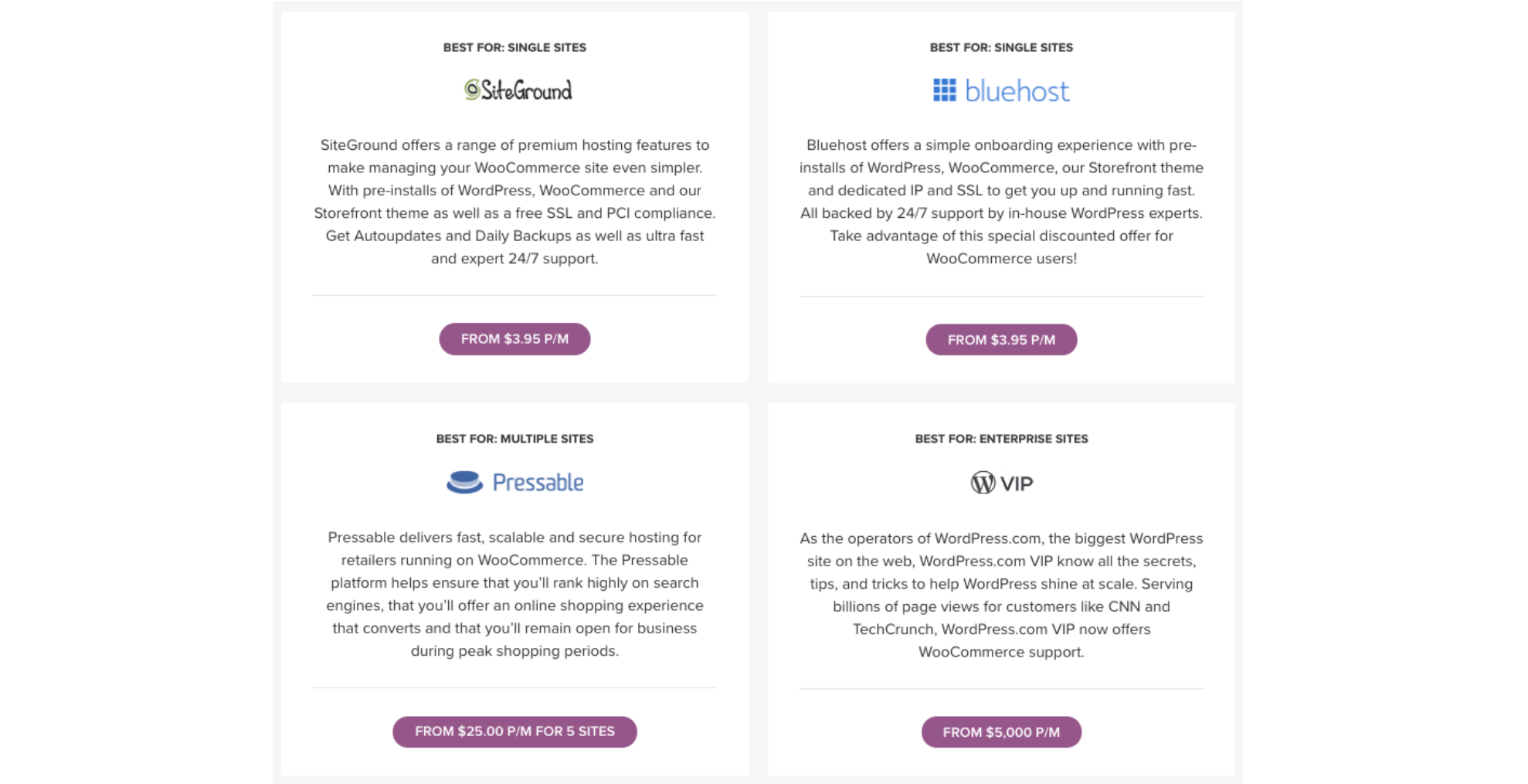Click the bluehost blue grid icon
The image size is (1528, 784).
(x=944, y=90)
